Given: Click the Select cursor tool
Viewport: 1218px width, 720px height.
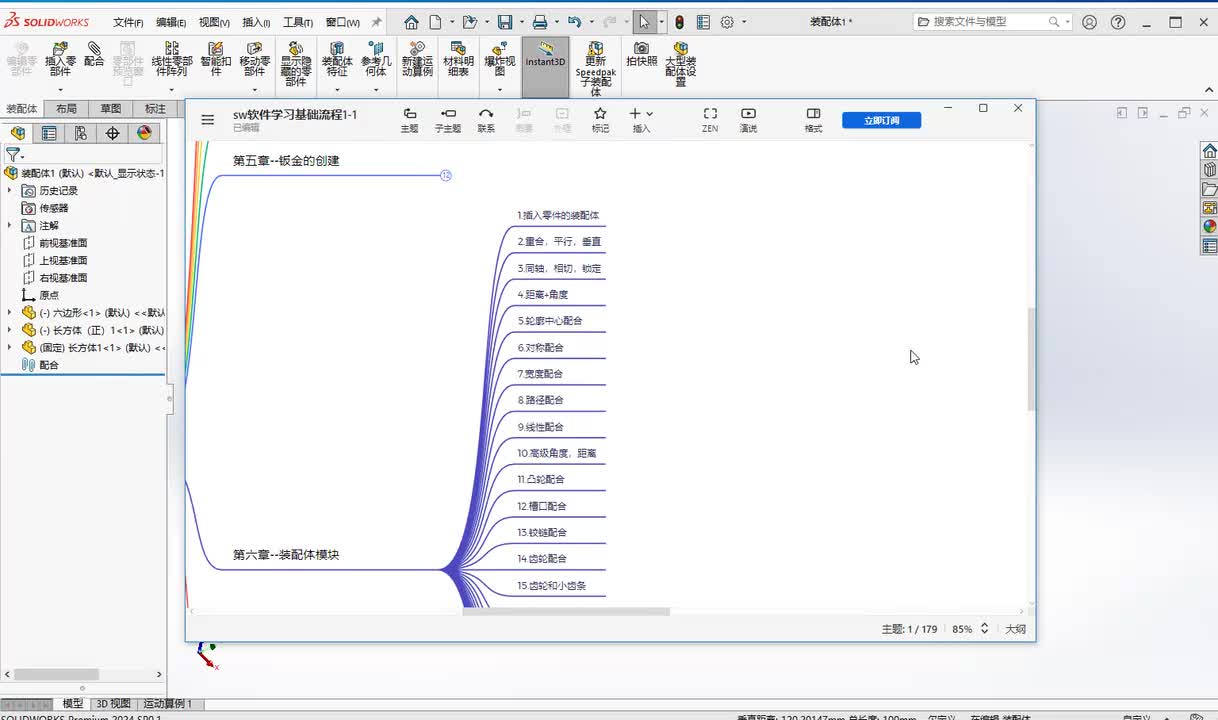Looking at the screenshot, I should [x=644, y=22].
